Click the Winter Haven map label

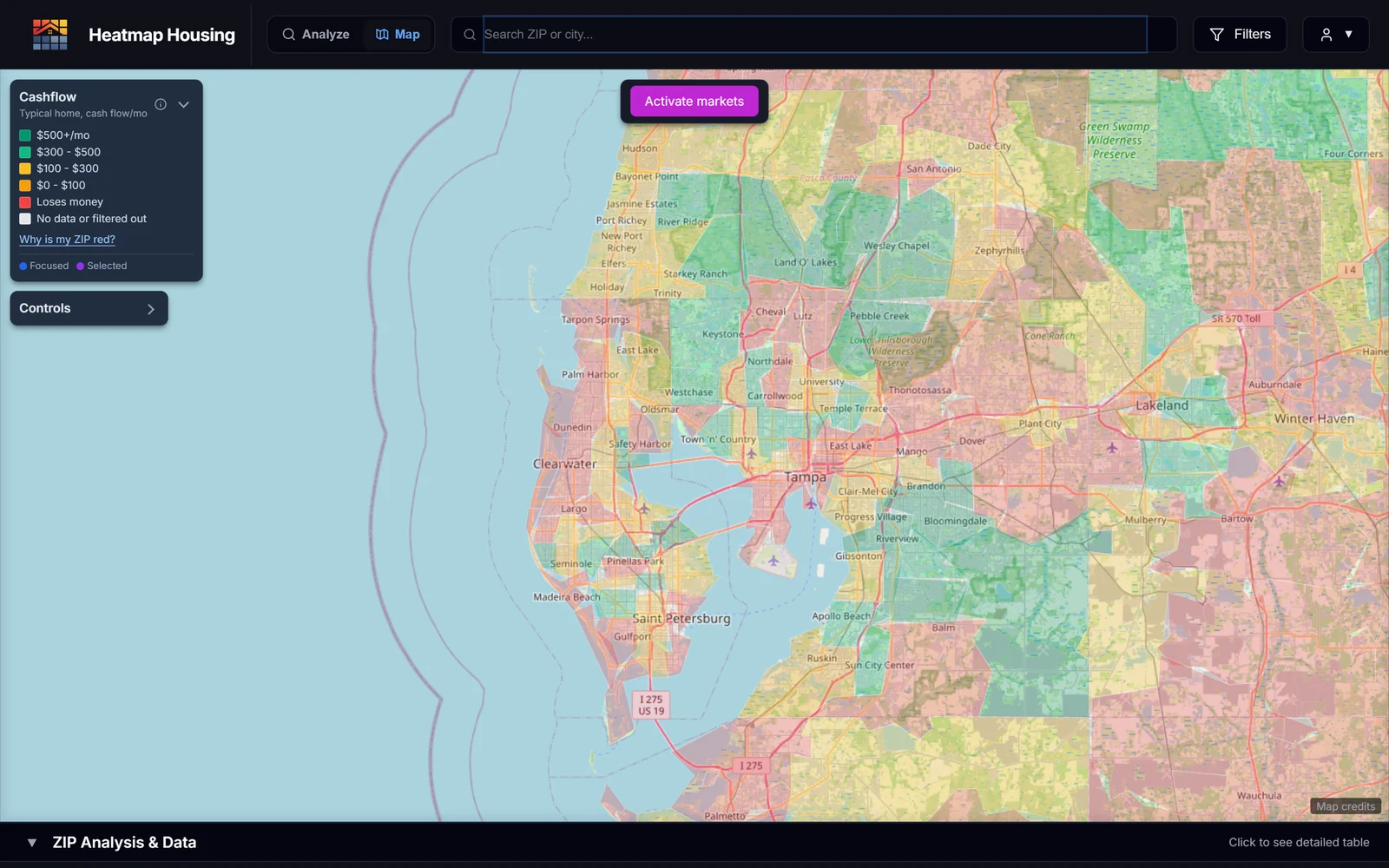[x=1314, y=418]
